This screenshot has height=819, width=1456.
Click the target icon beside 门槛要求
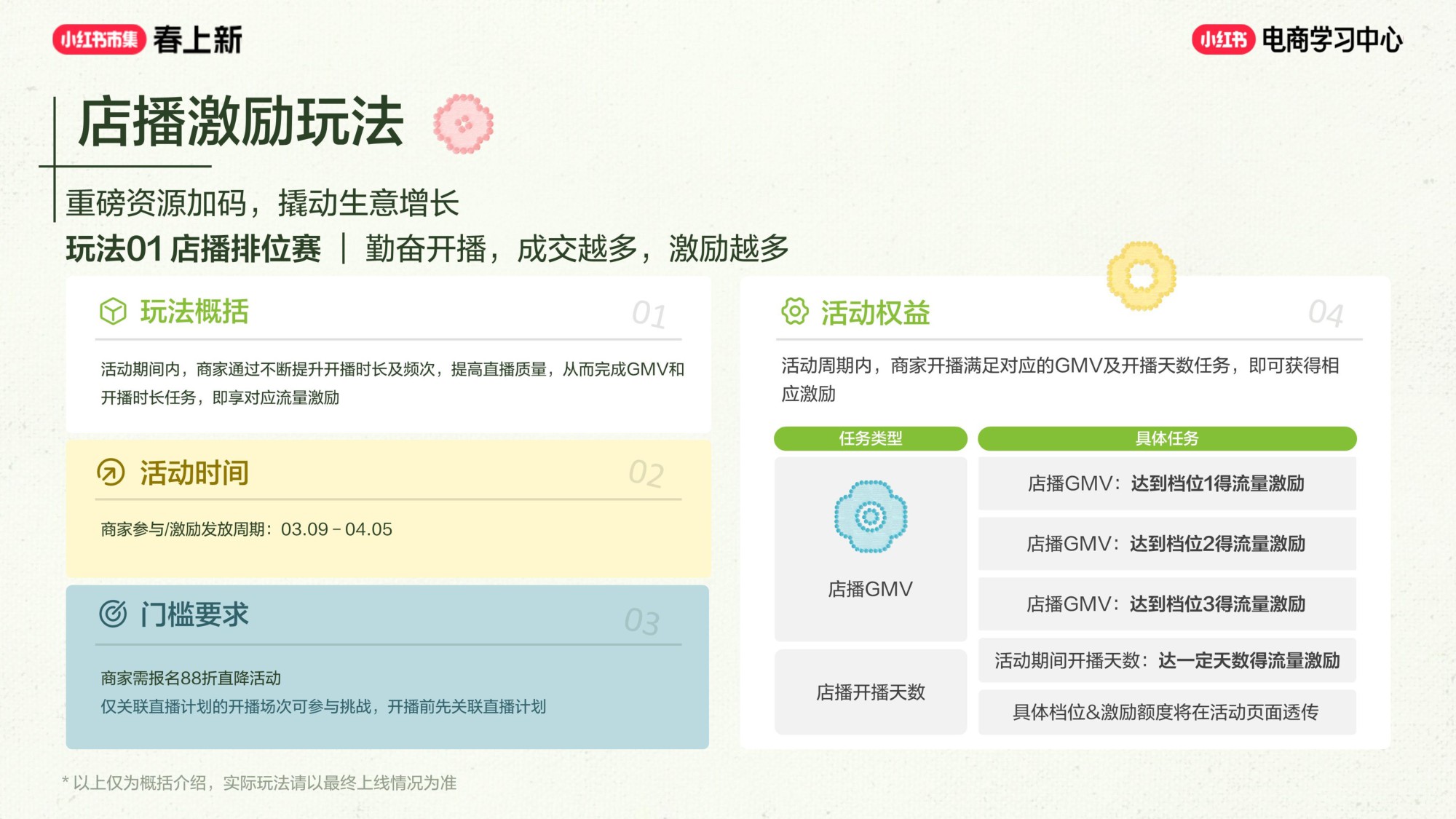(113, 614)
